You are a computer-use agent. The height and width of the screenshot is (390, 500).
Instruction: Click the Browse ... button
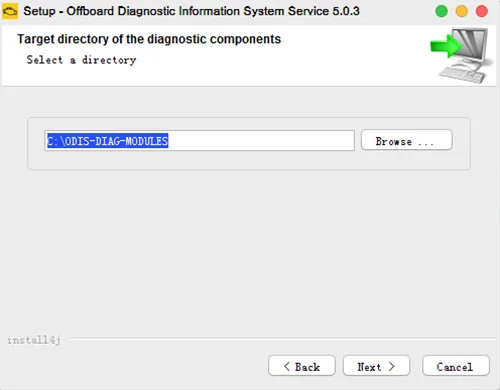[x=407, y=140]
